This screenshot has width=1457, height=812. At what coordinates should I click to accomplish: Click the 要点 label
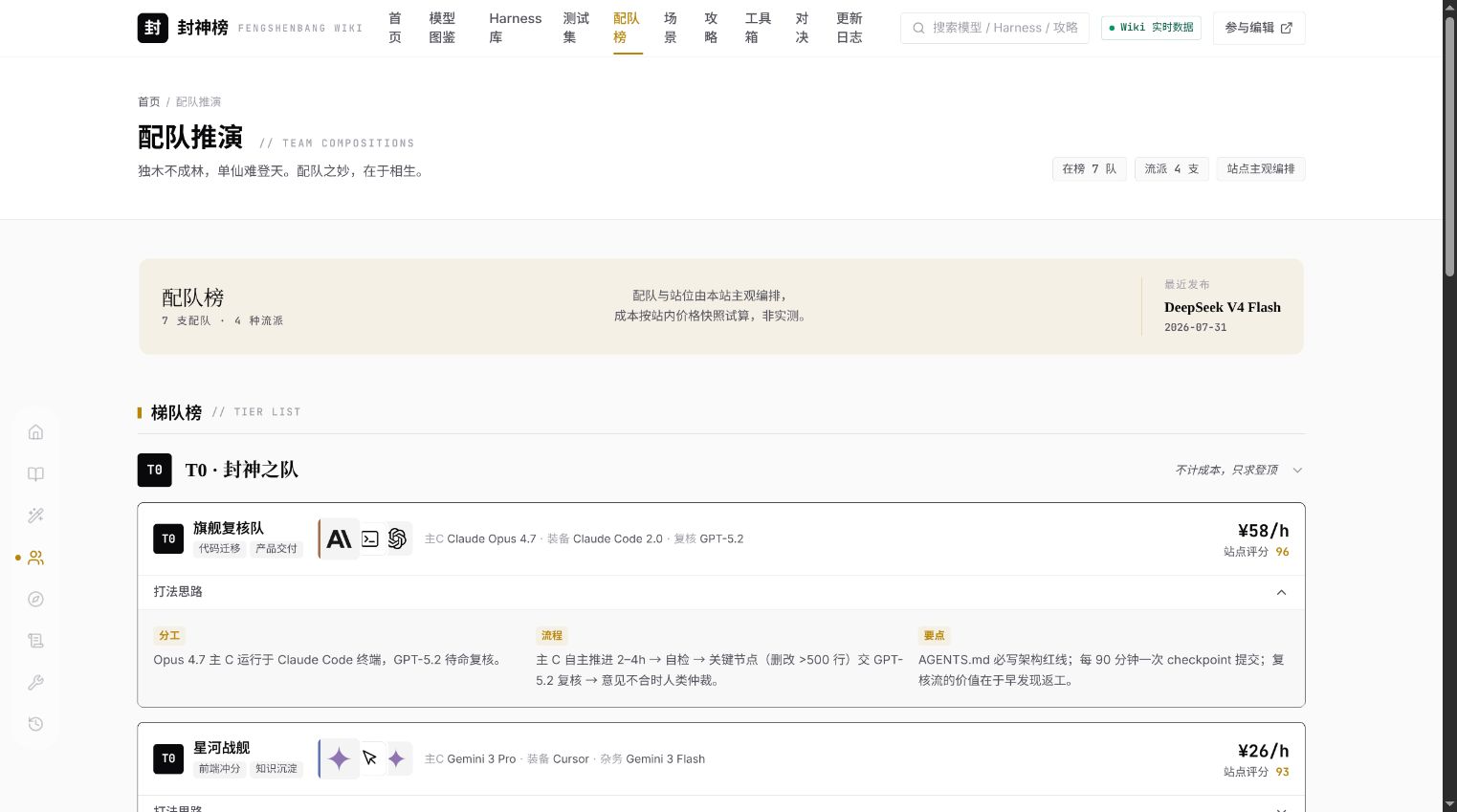[x=935, y=636]
